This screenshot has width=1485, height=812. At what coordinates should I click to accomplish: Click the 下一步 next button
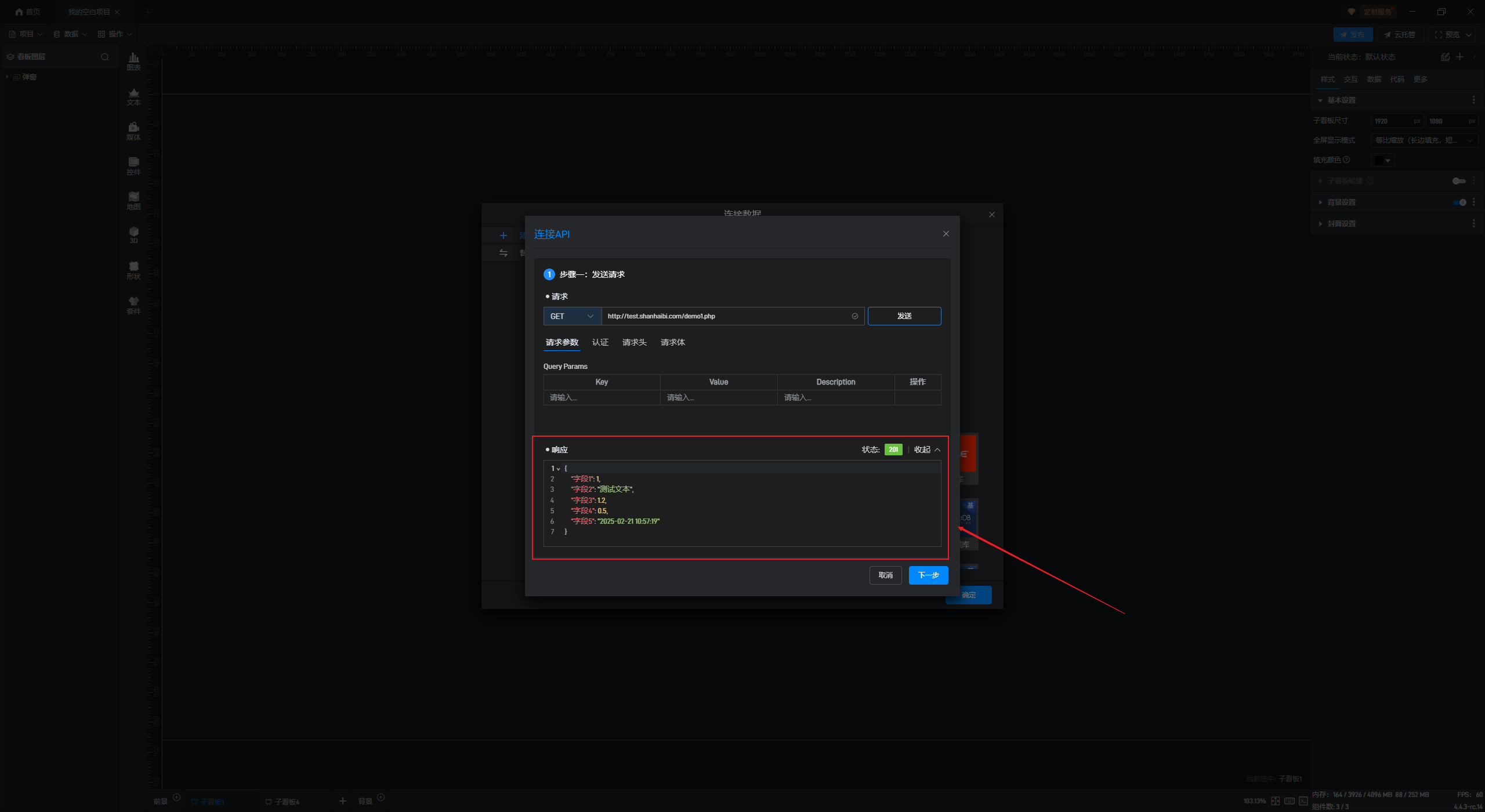[928, 575]
